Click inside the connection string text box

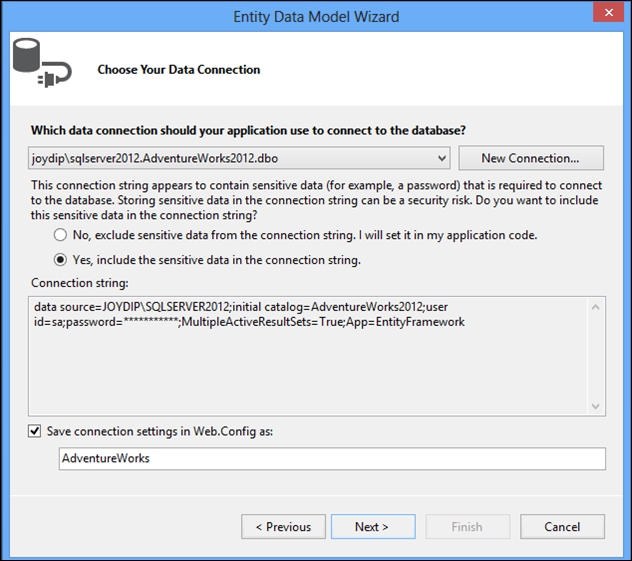click(308, 356)
